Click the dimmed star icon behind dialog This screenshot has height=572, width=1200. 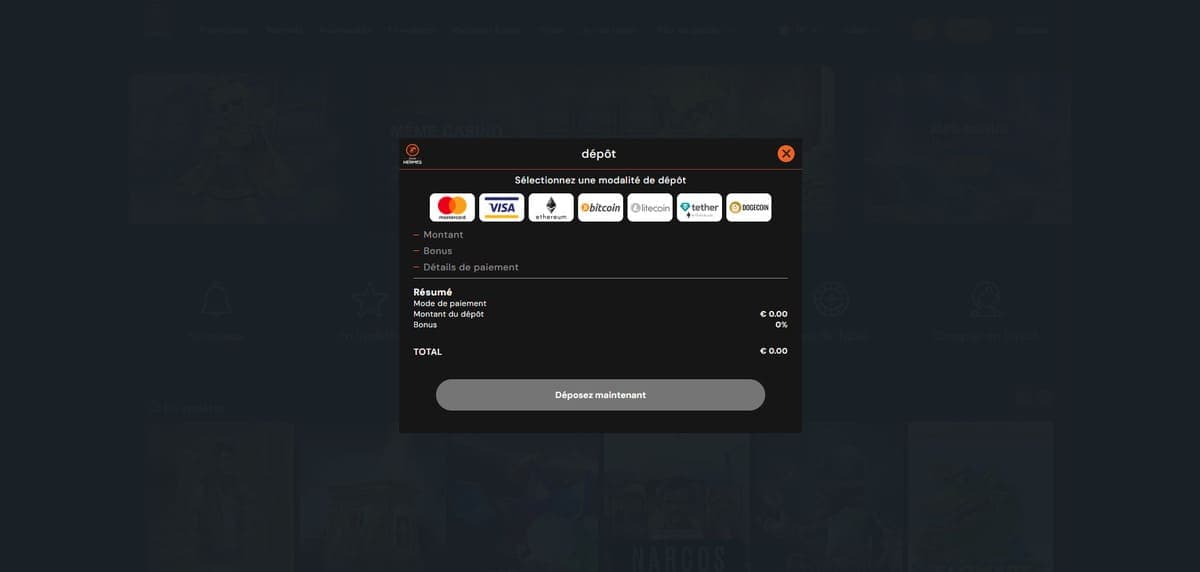[x=368, y=299]
